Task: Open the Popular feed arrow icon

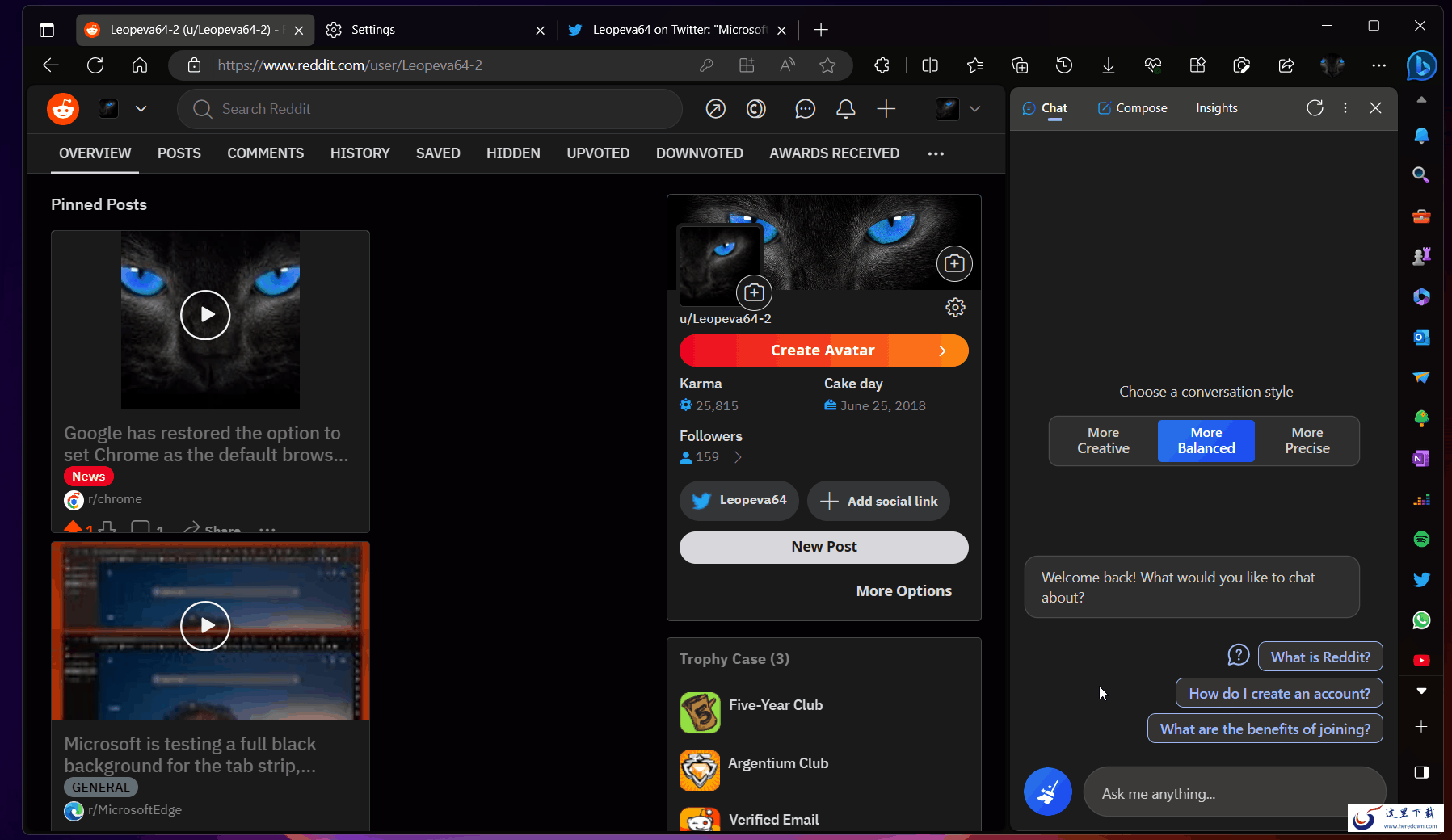Action: pyautogui.click(x=715, y=109)
